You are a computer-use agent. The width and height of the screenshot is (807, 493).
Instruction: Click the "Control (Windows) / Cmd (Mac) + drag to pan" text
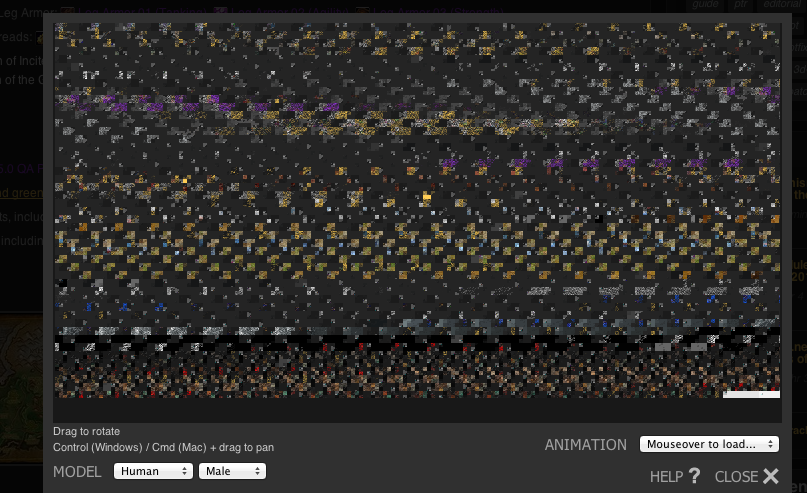[x=163, y=447]
